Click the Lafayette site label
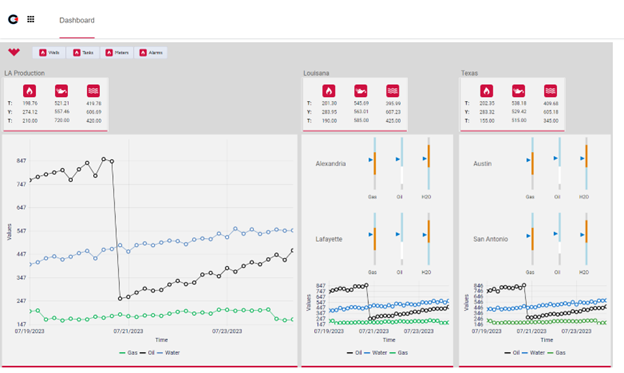 (329, 239)
